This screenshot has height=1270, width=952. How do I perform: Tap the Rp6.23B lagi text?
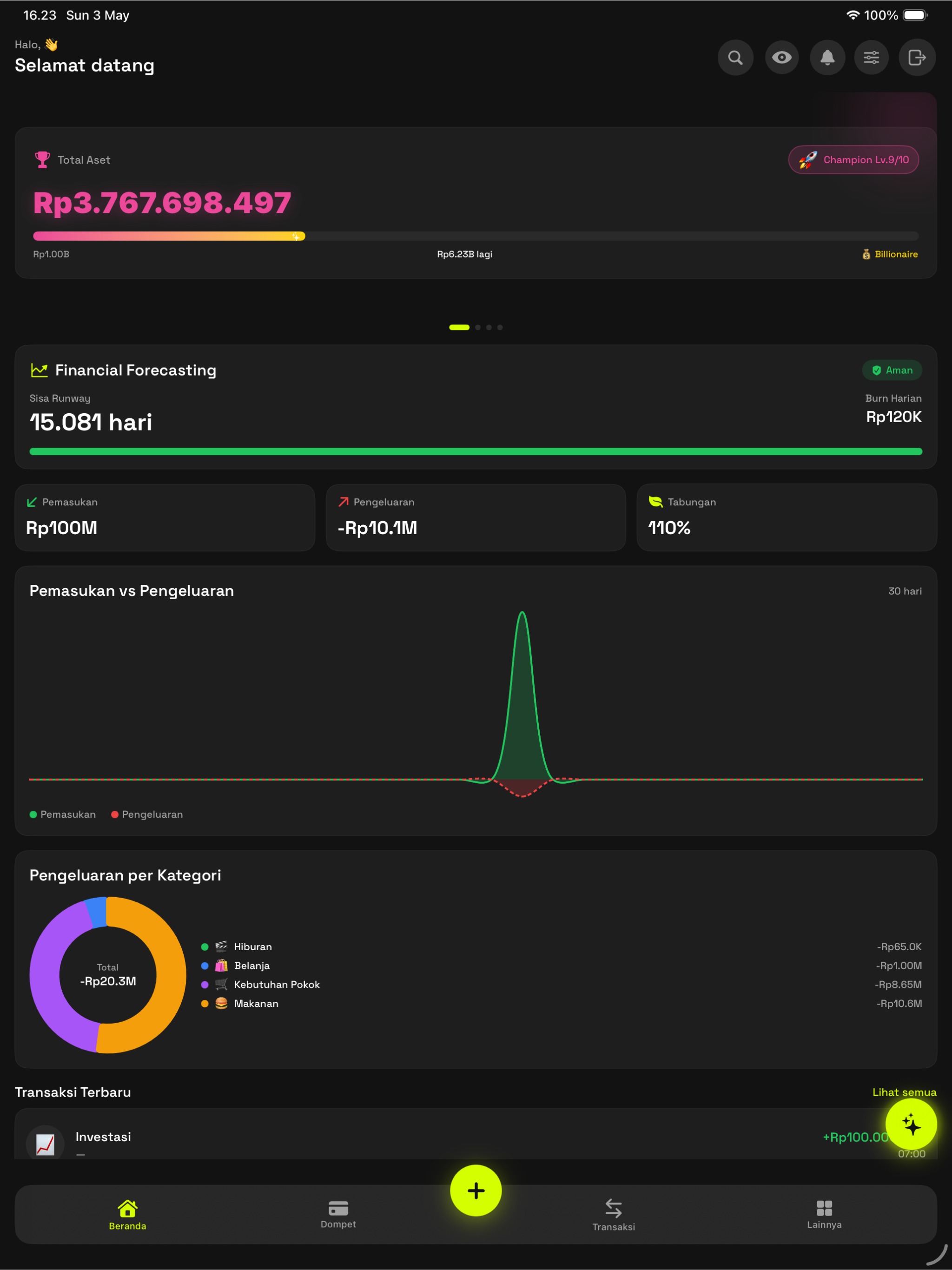coord(464,254)
